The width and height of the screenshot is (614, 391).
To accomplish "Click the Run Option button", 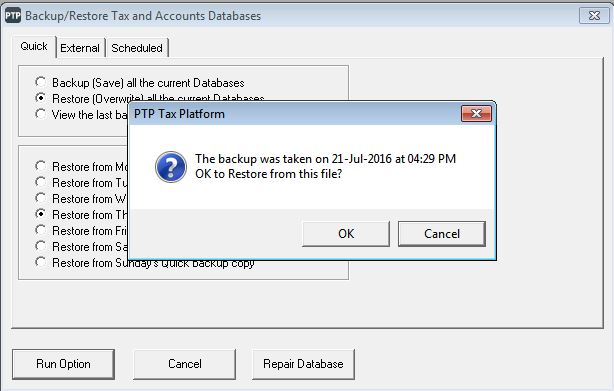I will (x=63, y=364).
